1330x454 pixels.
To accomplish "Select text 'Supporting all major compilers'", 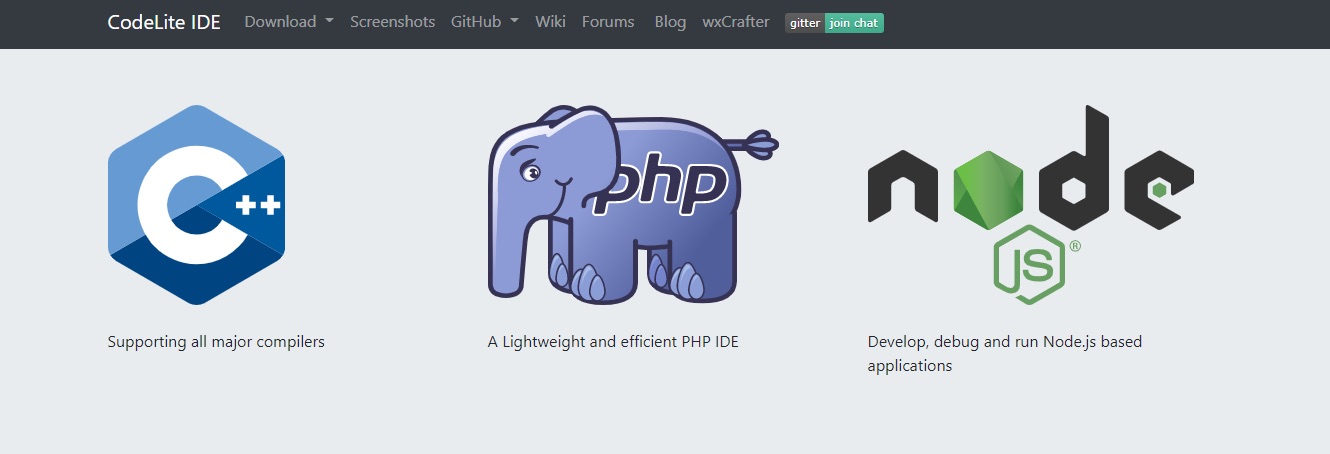I will click(216, 342).
